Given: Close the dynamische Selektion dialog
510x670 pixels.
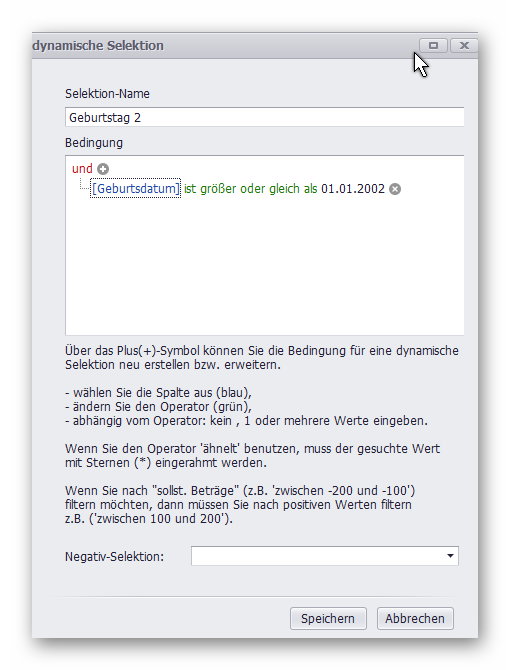Looking at the screenshot, I should [464, 45].
